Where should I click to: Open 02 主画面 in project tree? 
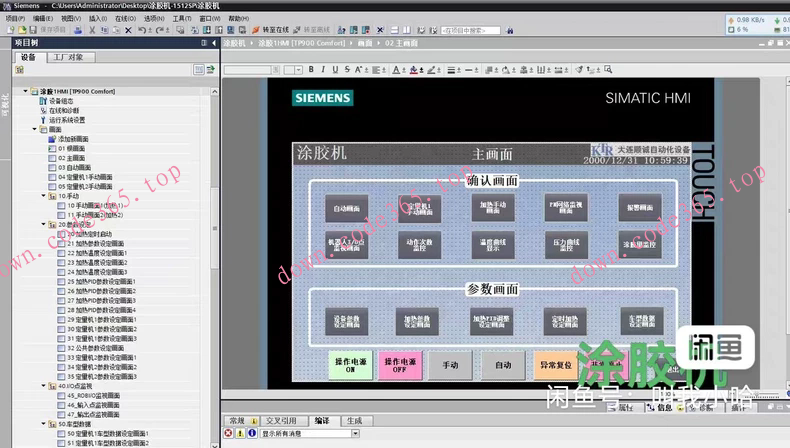[x=70, y=158]
